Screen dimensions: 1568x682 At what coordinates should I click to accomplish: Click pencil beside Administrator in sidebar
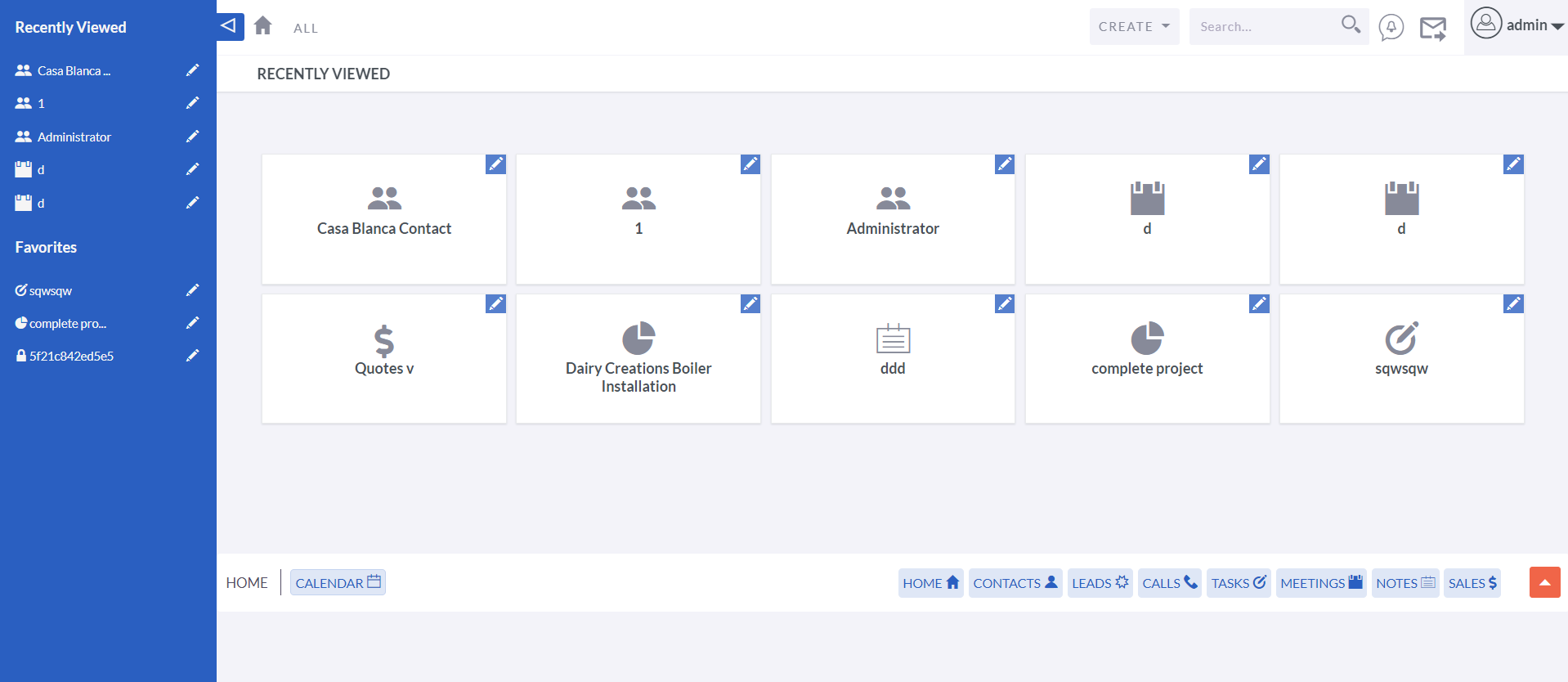[192, 137]
